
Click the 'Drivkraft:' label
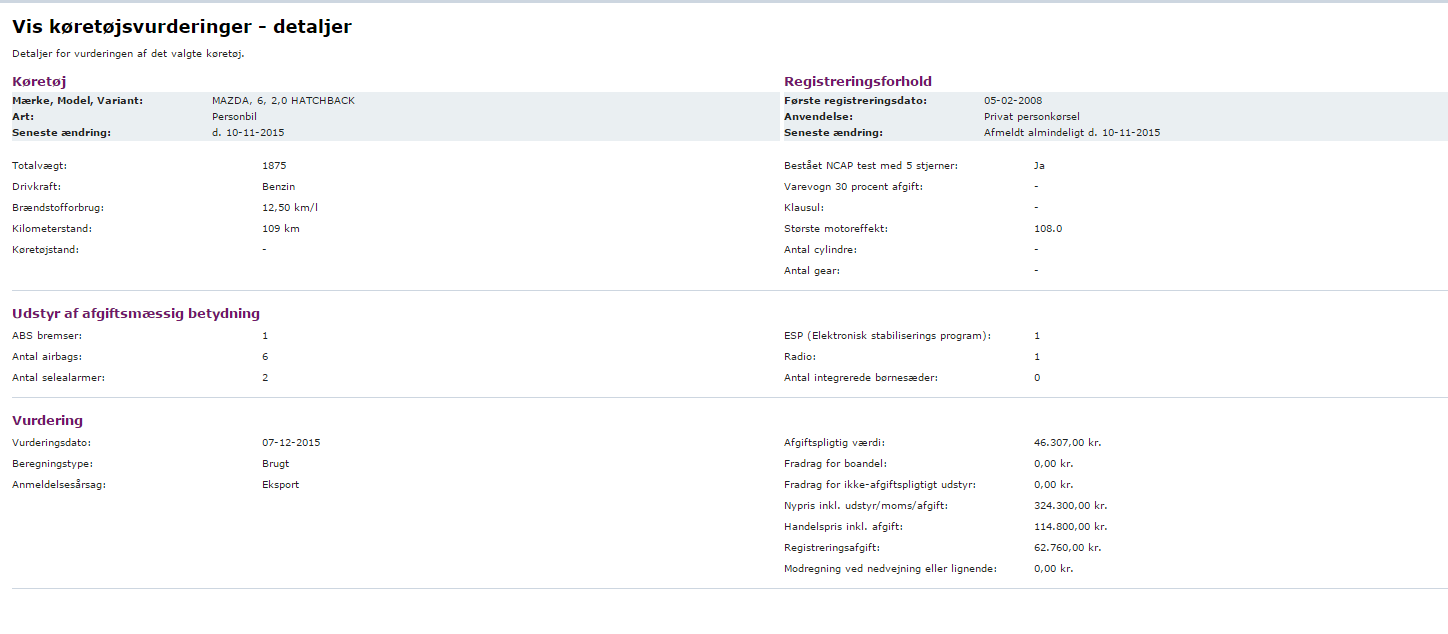click(38, 186)
